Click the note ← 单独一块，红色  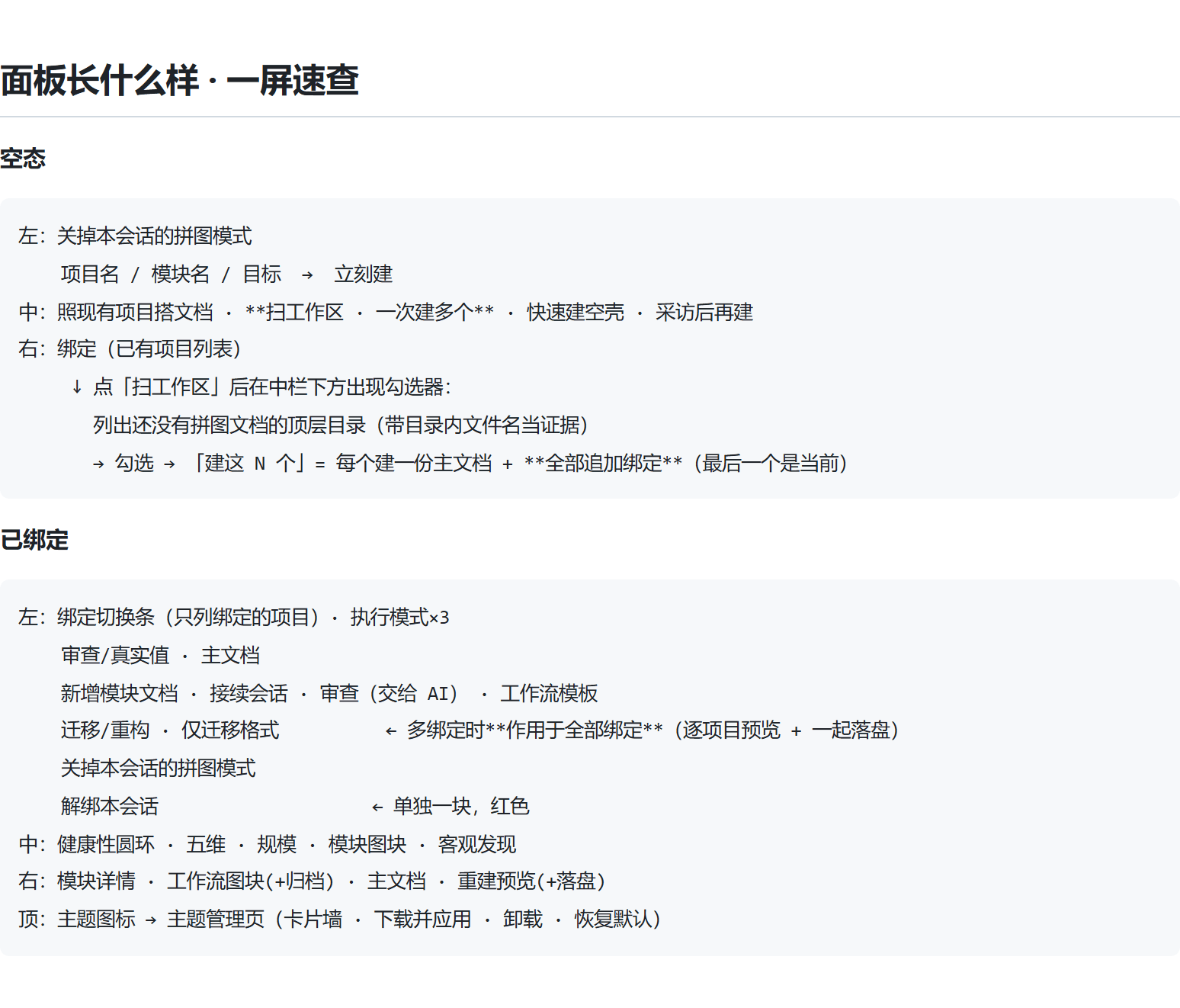click(x=450, y=806)
